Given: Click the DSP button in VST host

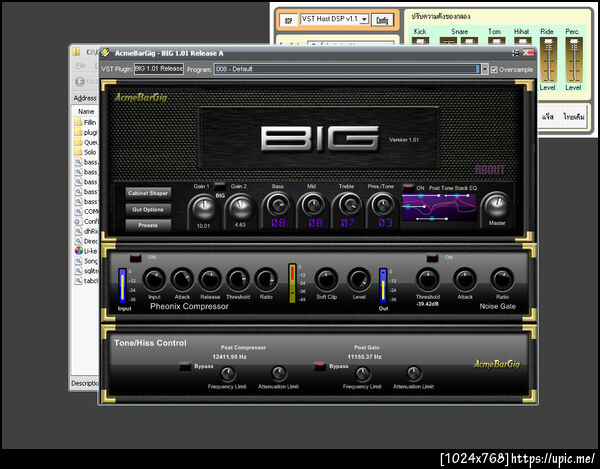Looking at the screenshot, I should click(289, 20).
